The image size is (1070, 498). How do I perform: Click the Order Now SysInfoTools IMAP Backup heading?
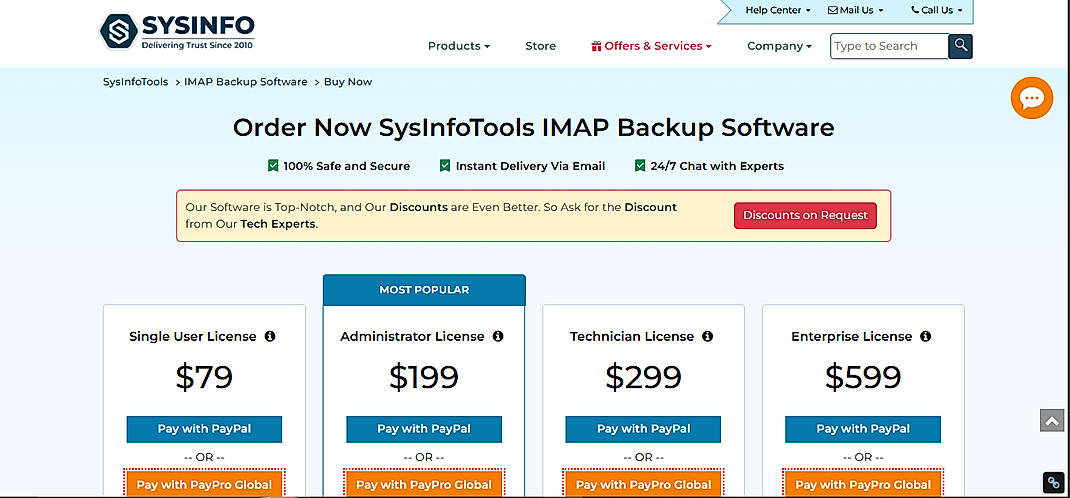tap(534, 128)
